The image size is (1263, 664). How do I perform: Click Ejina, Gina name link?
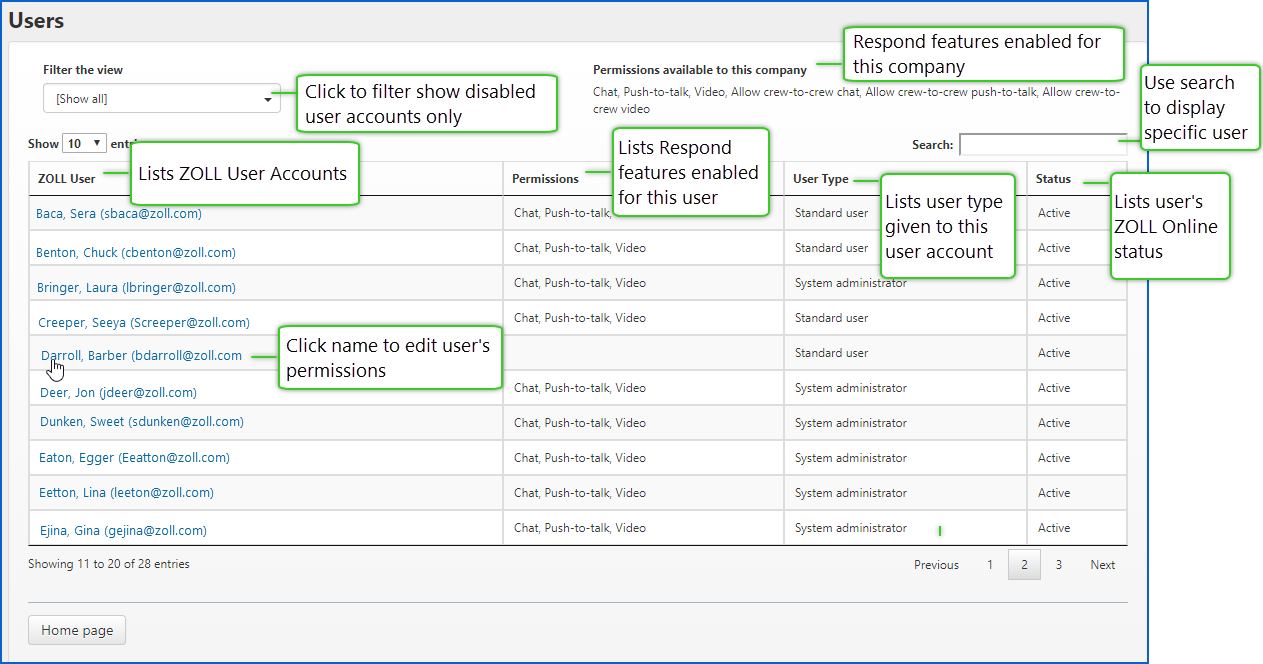click(123, 531)
